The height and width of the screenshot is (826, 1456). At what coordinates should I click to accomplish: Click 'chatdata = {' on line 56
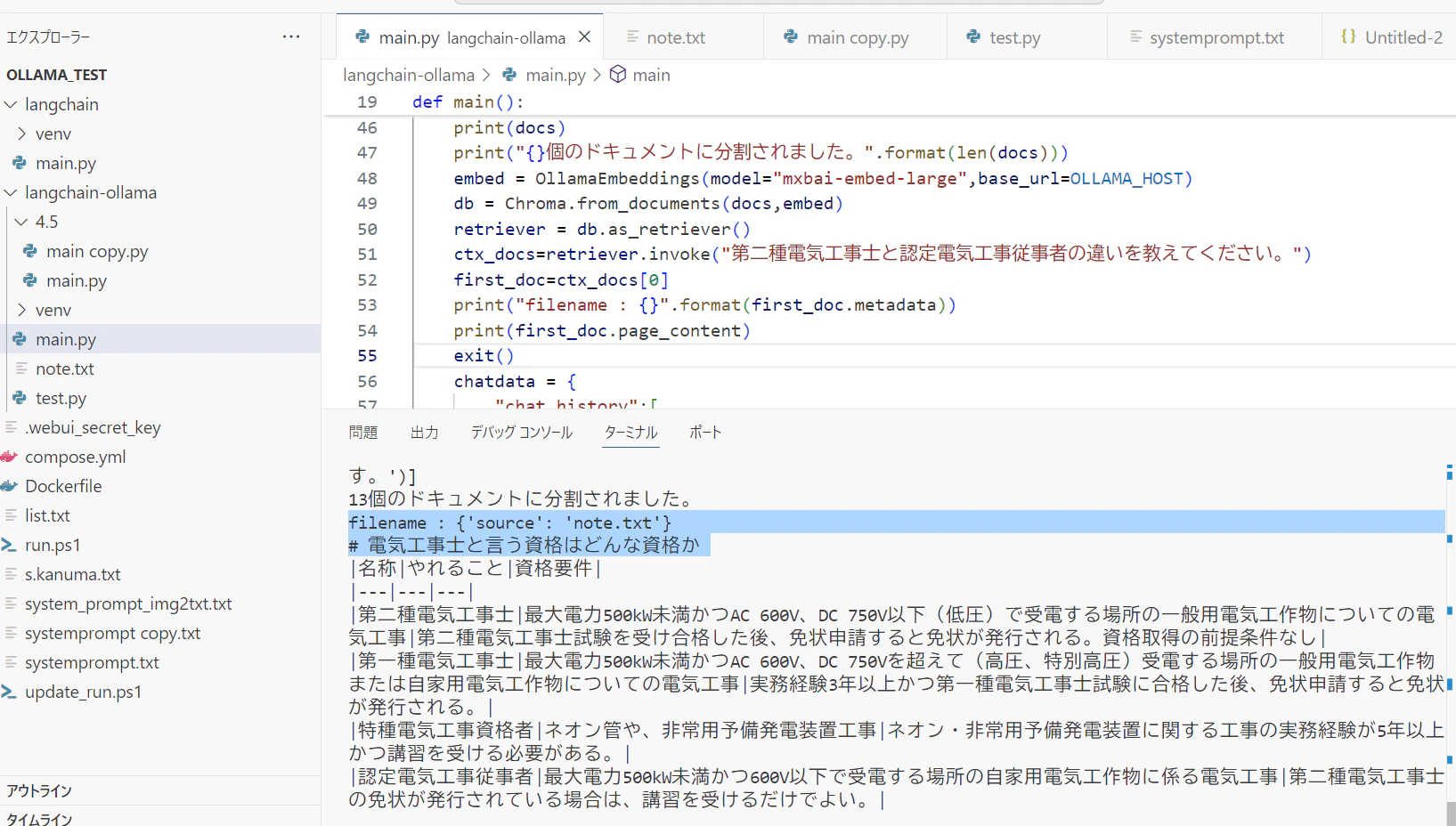[515, 382]
